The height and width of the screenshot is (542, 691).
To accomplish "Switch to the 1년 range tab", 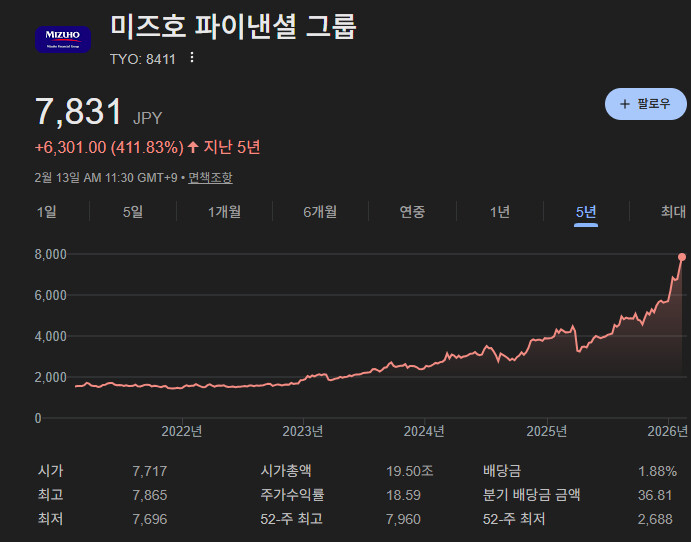I will 500,212.
